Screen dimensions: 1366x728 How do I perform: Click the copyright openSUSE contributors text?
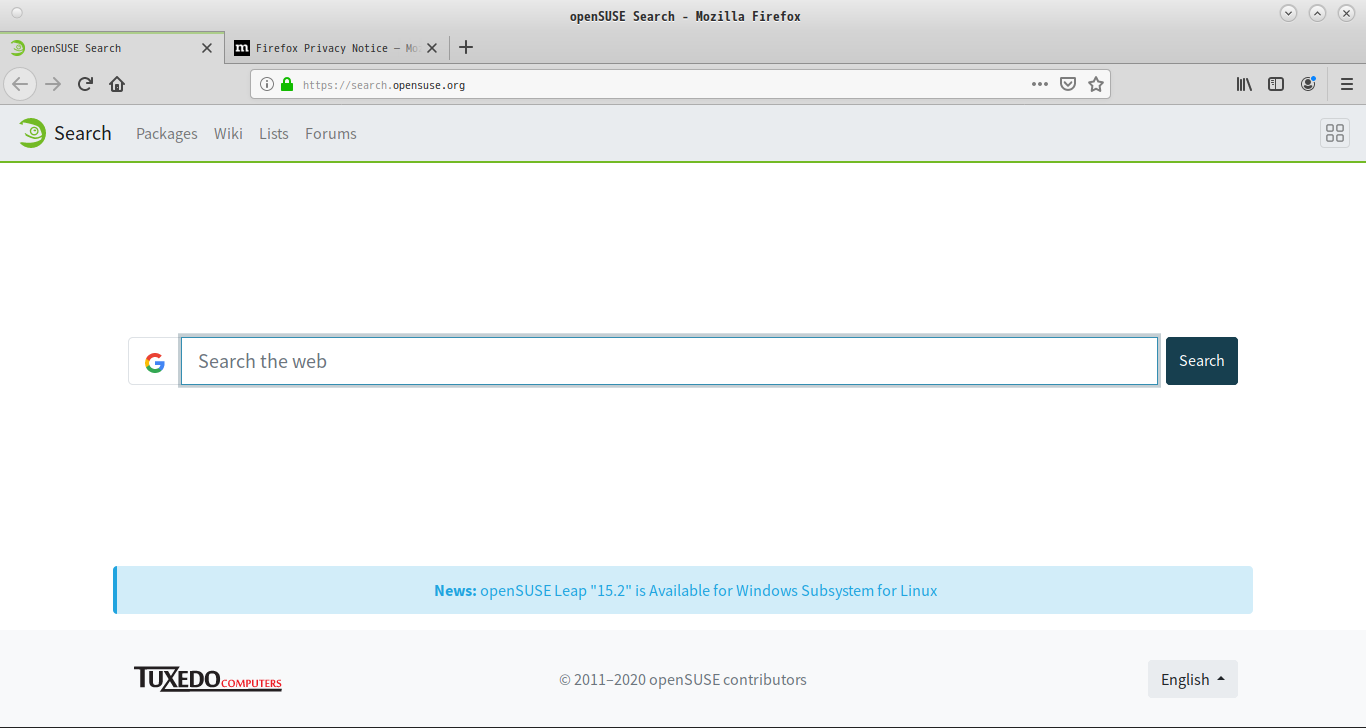(683, 680)
